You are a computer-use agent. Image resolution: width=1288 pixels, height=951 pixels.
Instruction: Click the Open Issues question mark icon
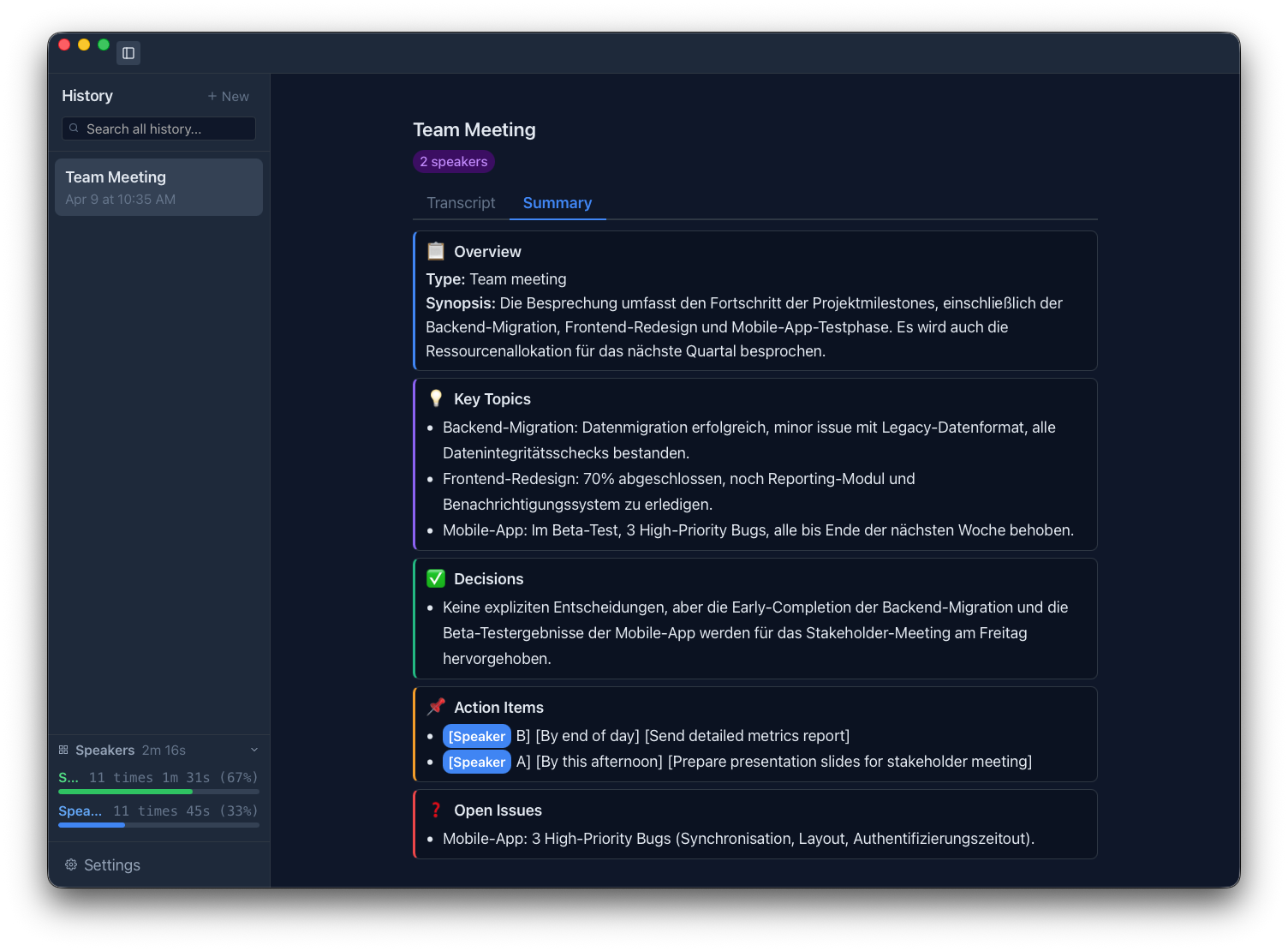click(436, 810)
